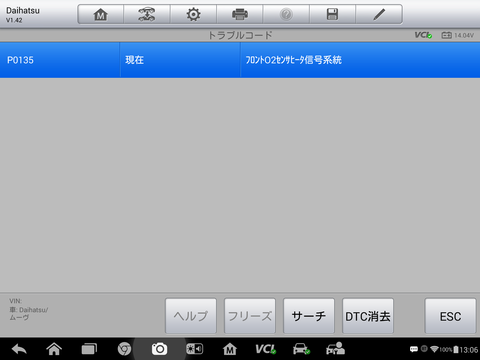Tap the トラブルコード screen title
The height and width of the screenshot is (360, 480).
coord(240,35)
